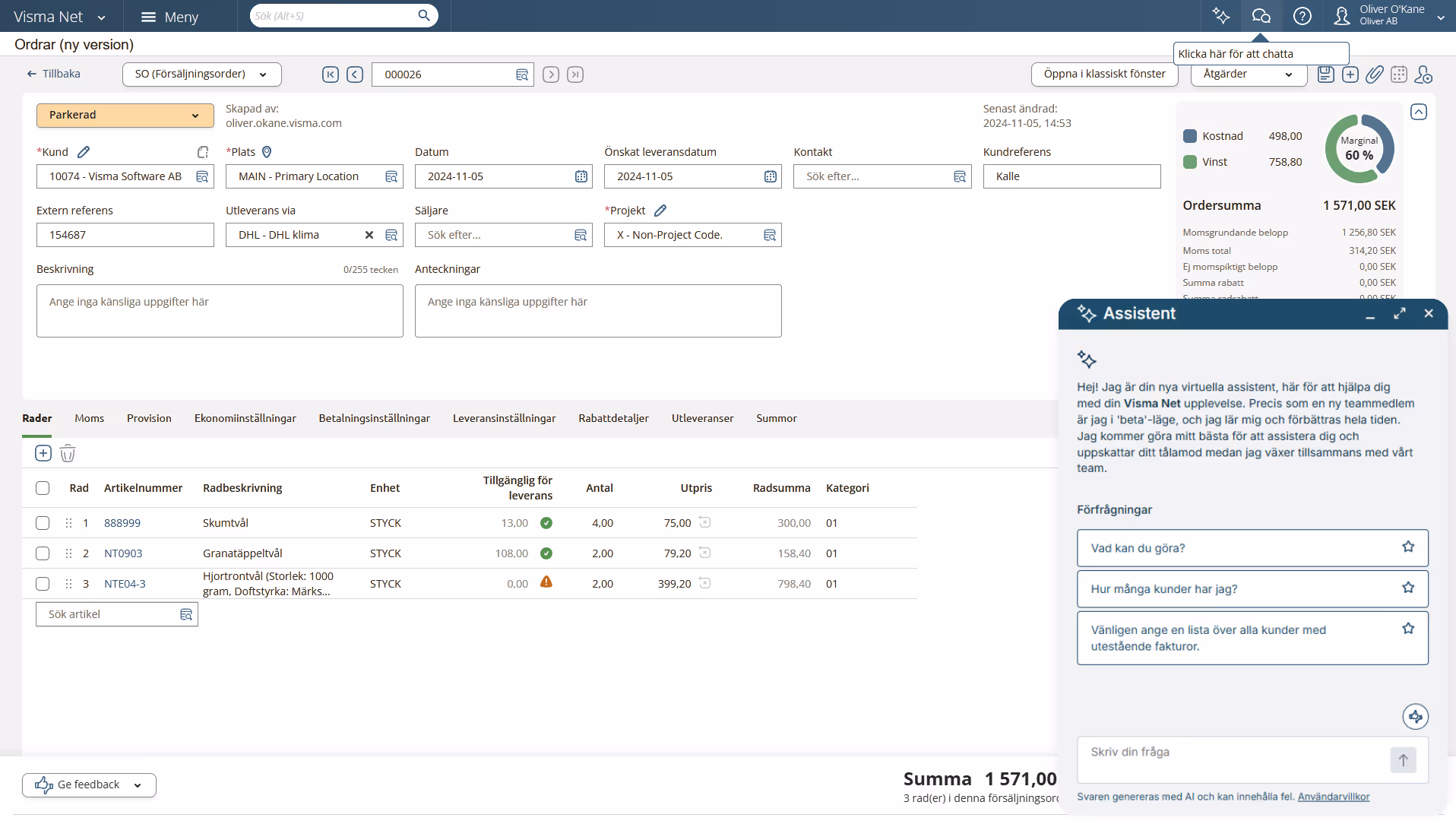Image resolution: width=1456 pixels, height=821 pixels.
Task: Switch to the Ekonomiinställningar tab
Action: click(245, 418)
